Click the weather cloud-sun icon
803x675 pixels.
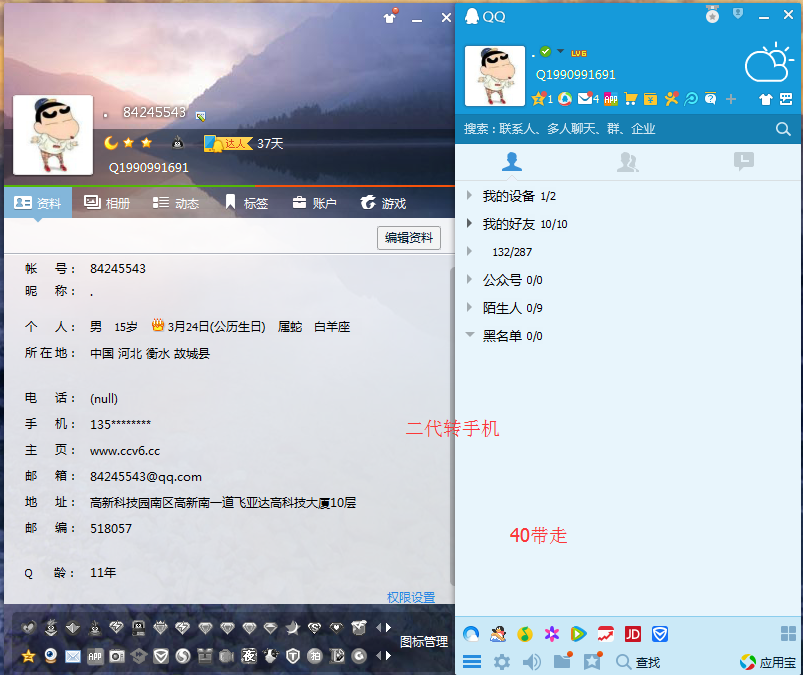click(x=768, y=62)
